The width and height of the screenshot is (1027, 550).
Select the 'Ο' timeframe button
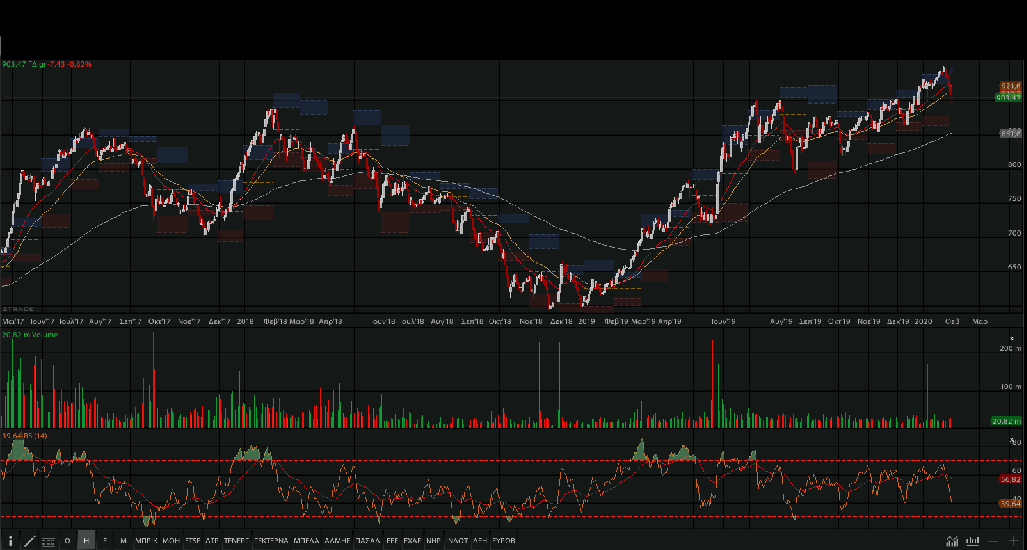[x=68, y=541]
